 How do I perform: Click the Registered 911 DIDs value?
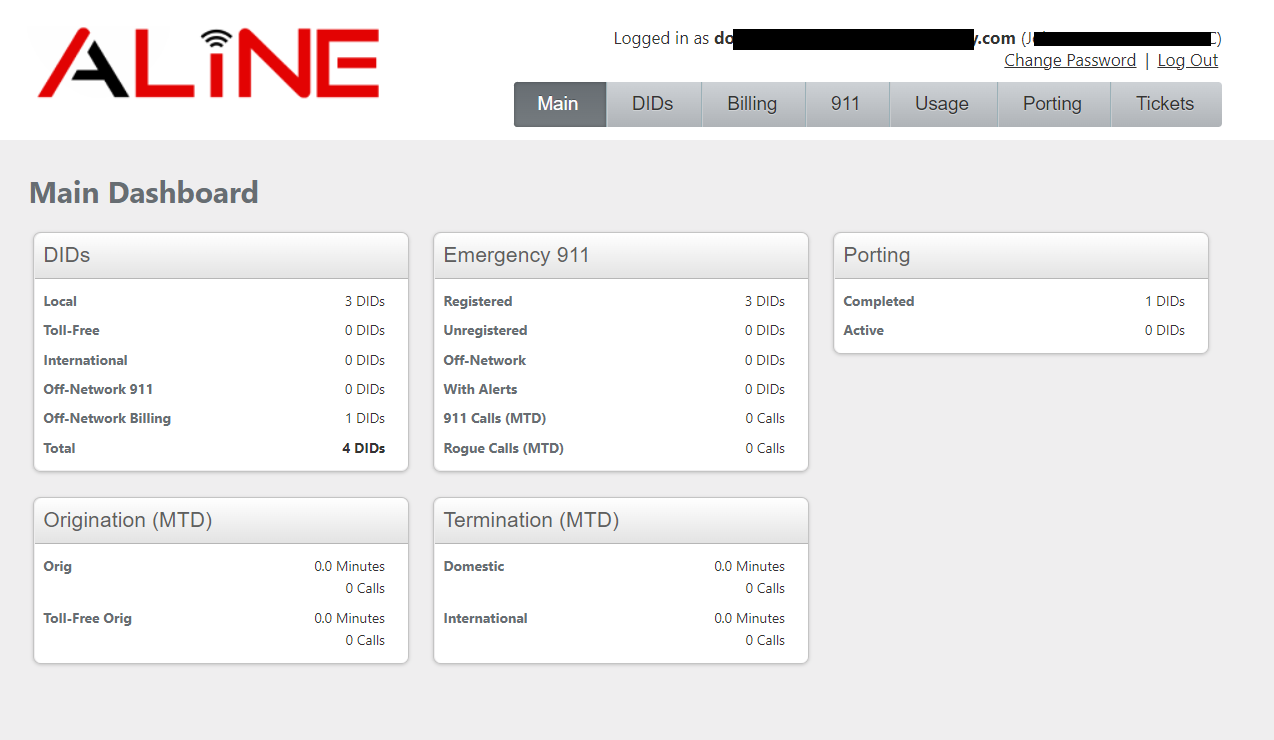pyautogui.click(x=765, y=301)
